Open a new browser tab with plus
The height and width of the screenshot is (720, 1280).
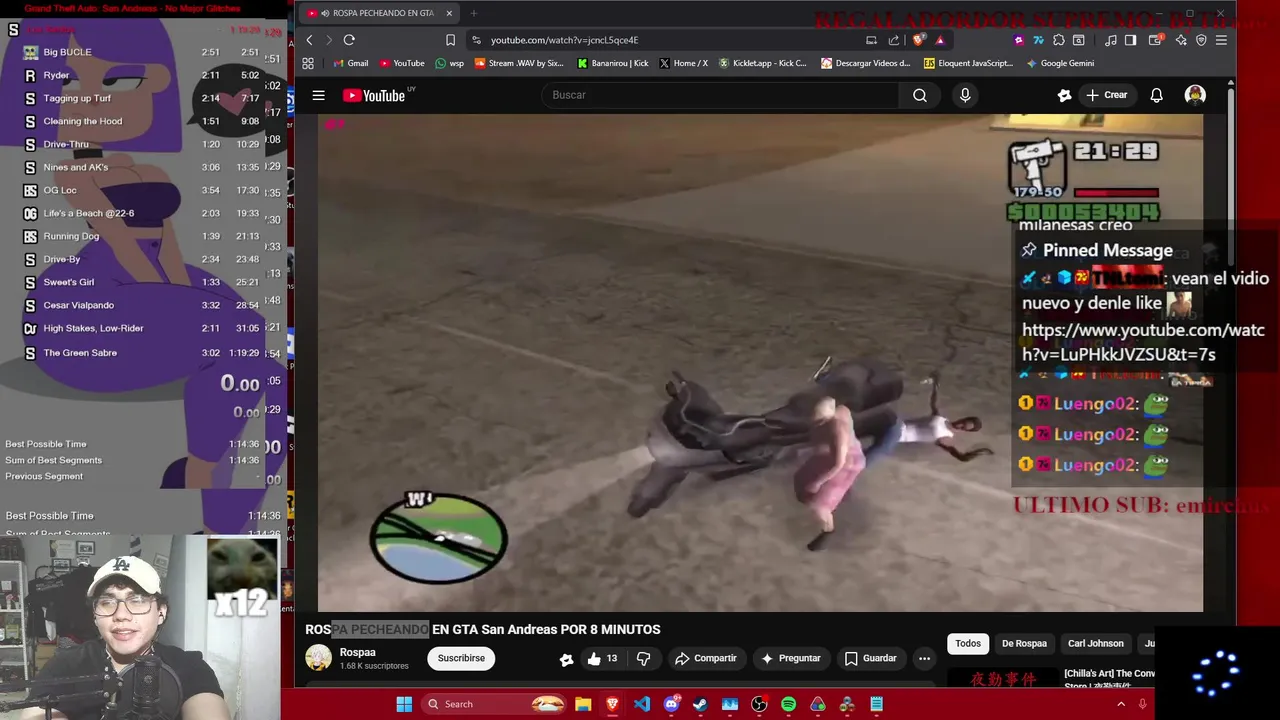pos(474,13)
